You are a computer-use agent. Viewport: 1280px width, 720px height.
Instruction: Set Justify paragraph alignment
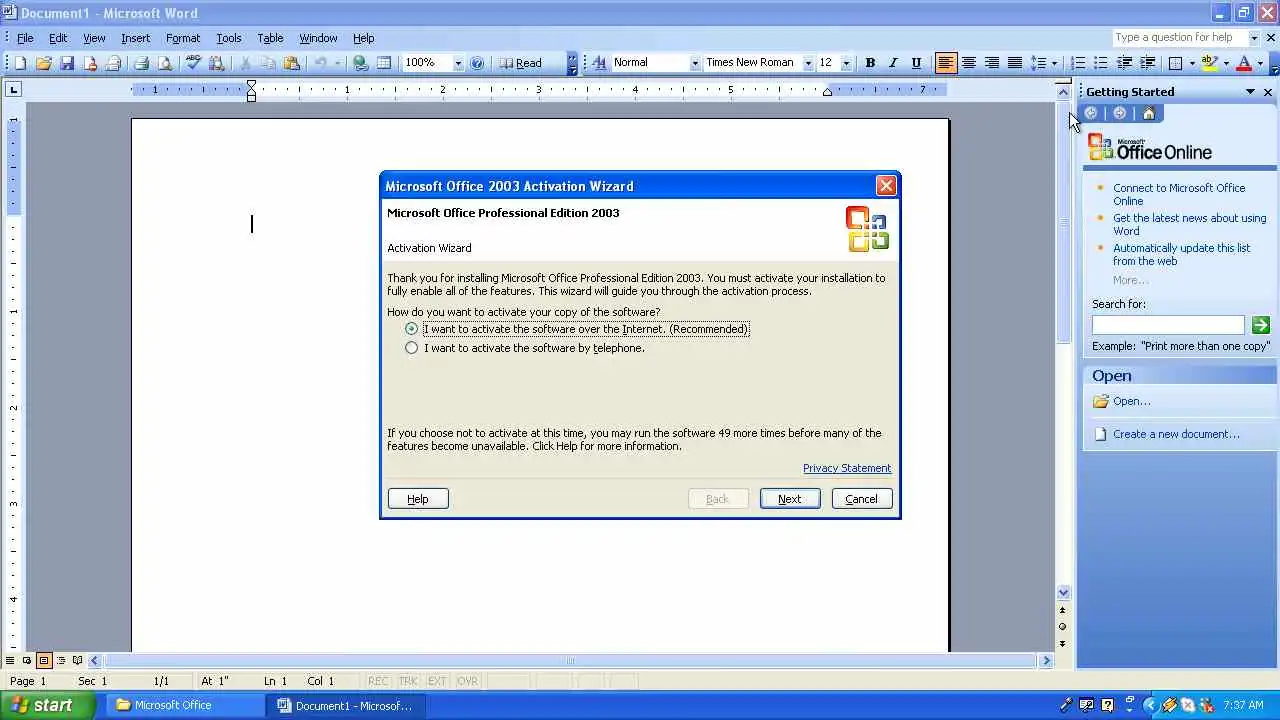(x=1015, y=63)
